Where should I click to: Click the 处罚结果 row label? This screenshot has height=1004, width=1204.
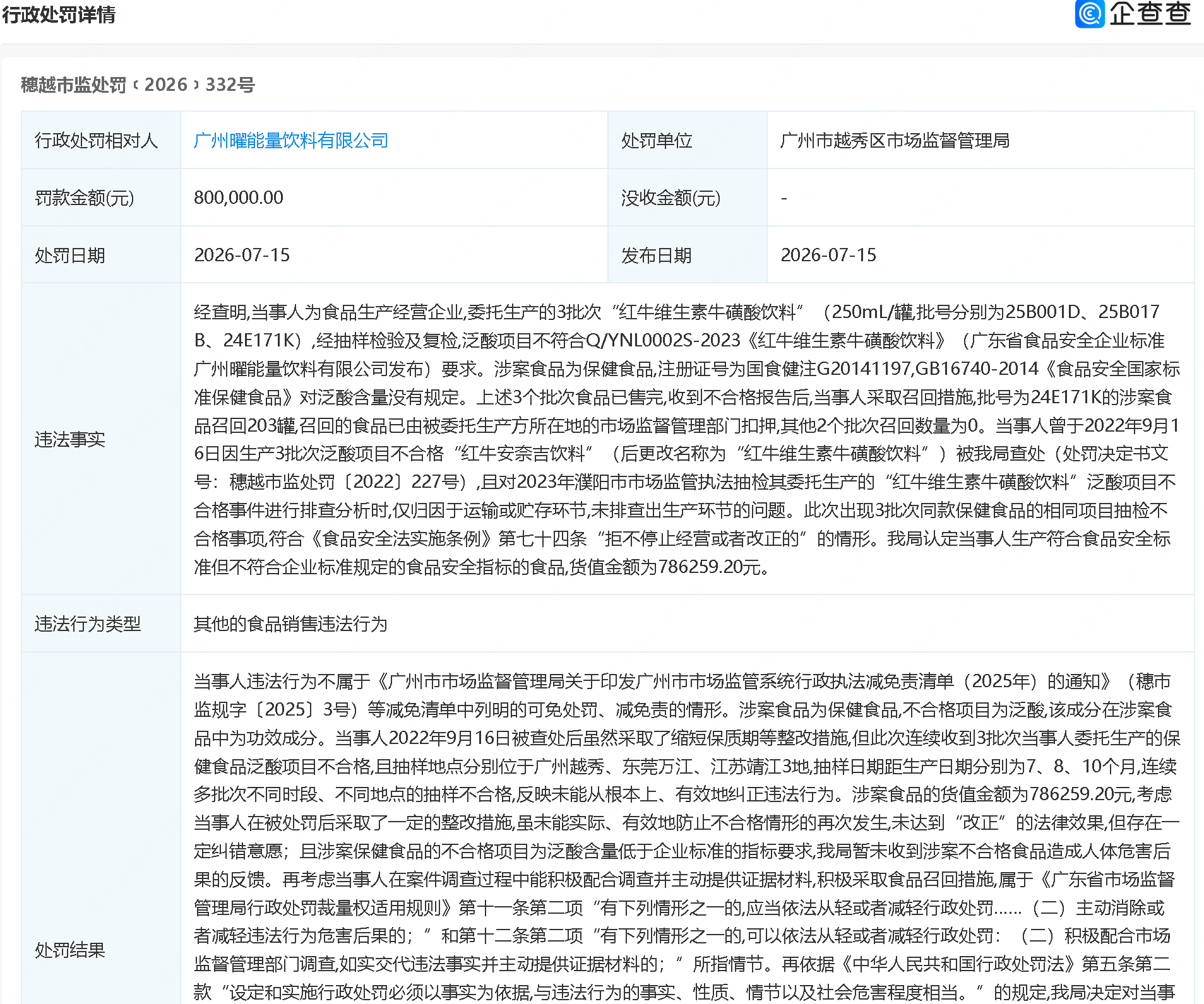pos(70,950)
